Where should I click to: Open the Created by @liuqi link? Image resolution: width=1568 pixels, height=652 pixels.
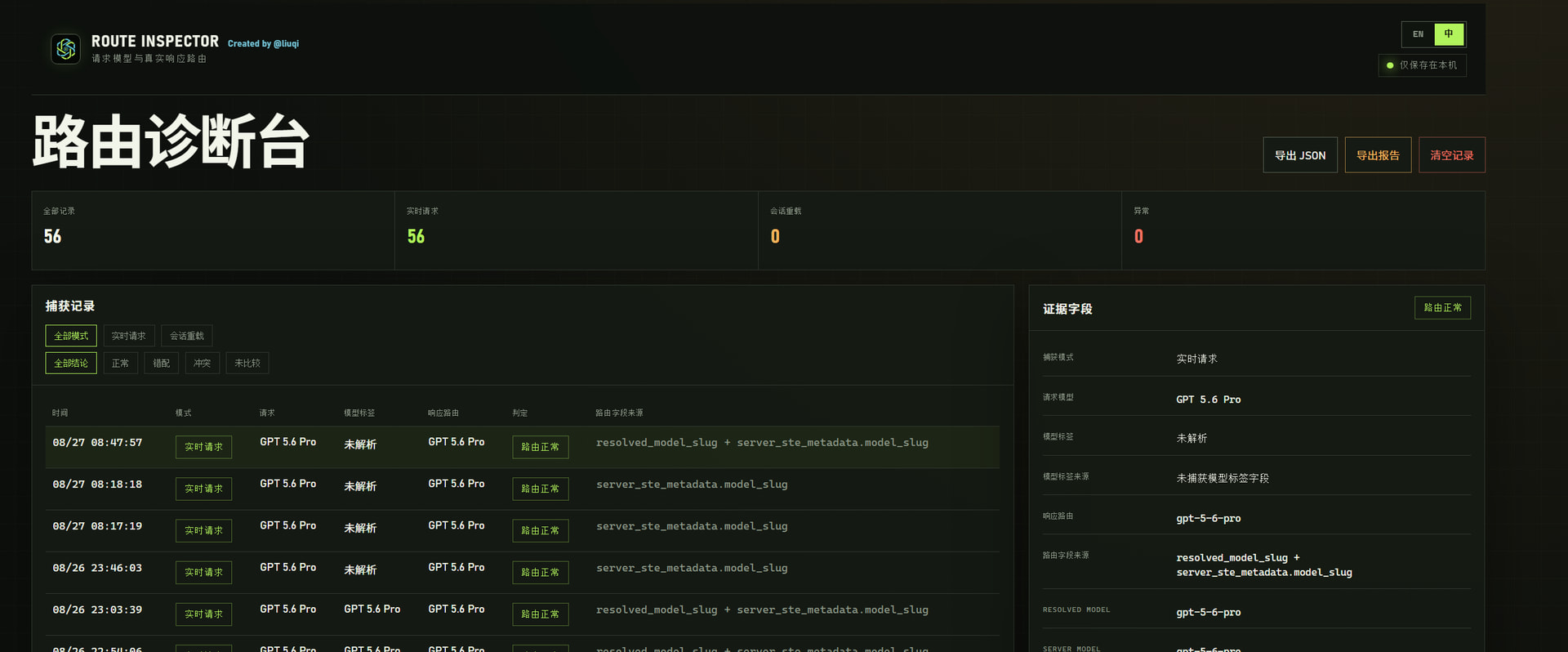click(x=263, y=44)
